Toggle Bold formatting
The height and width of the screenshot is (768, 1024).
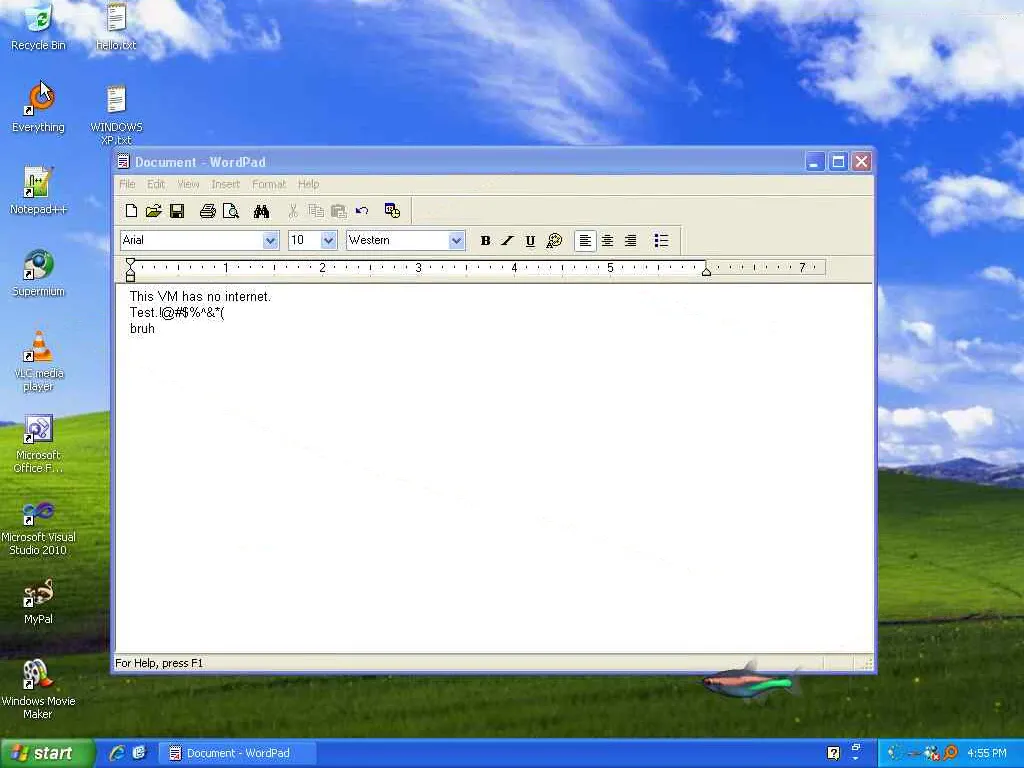[x=485, y=240]
